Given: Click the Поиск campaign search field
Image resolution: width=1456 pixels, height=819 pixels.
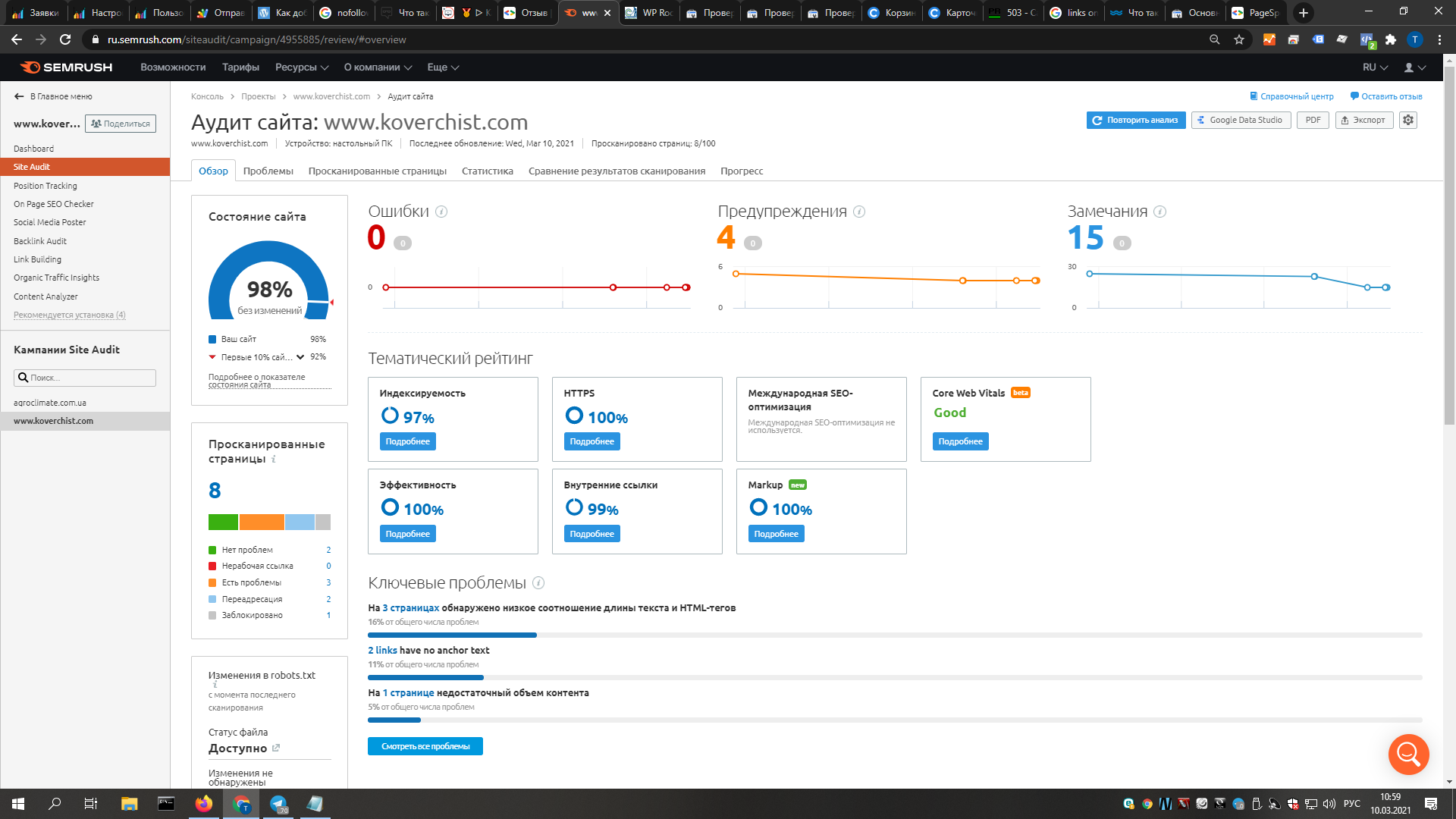Looking at the screenshot, I should pyautogui.click(x=85, y=378).
